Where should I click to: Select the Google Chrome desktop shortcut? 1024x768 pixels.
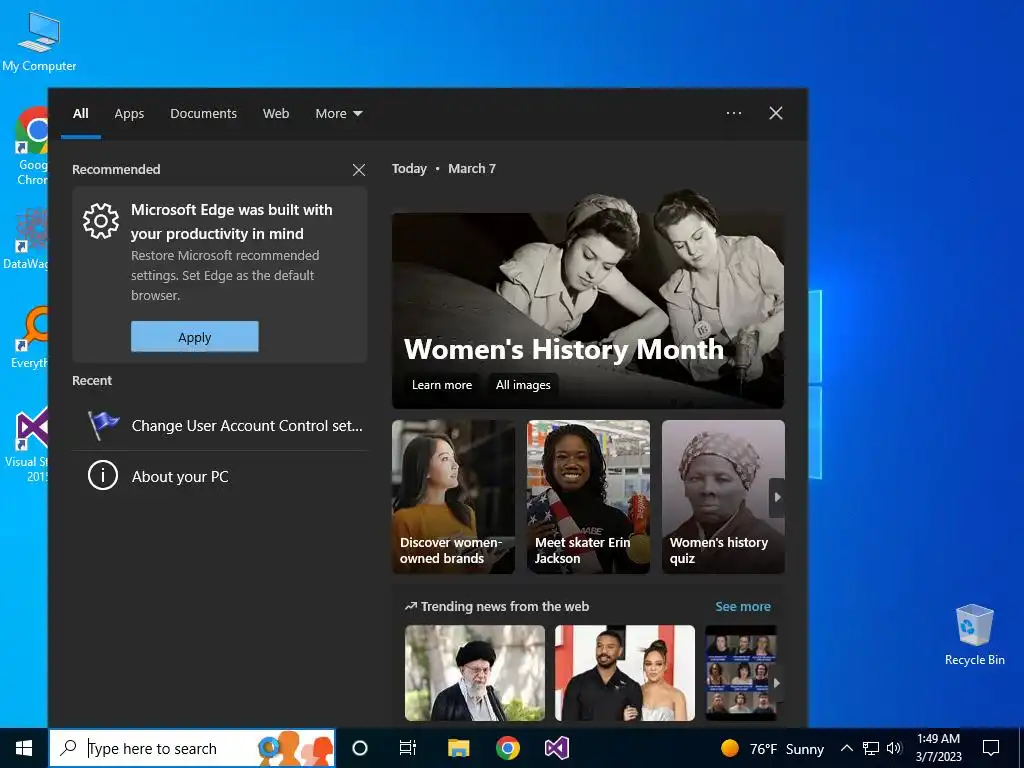[x=31, y=147]
